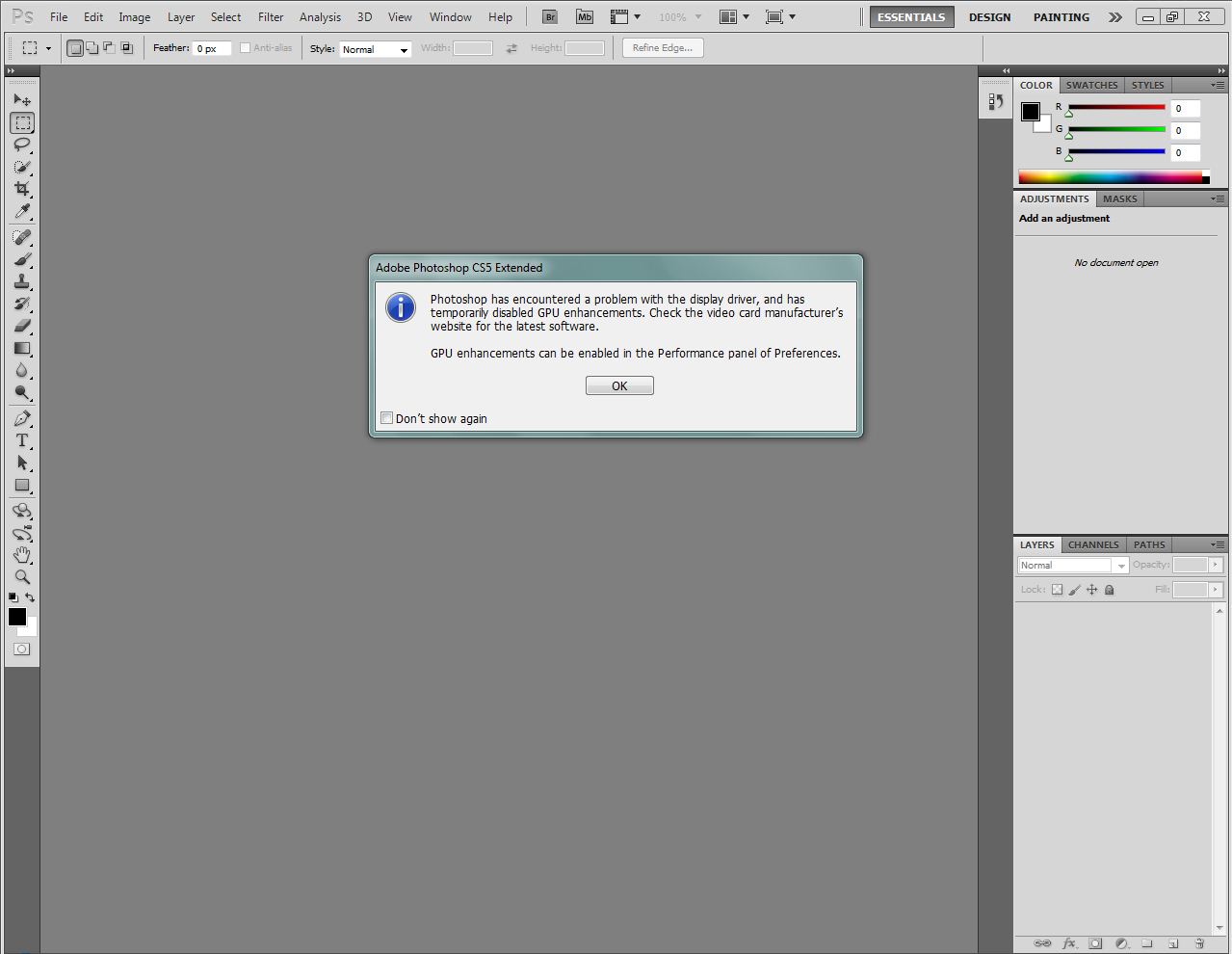Switch to the Swatches tab
Screen dimensions: 1232x954
coord(1091,85)
